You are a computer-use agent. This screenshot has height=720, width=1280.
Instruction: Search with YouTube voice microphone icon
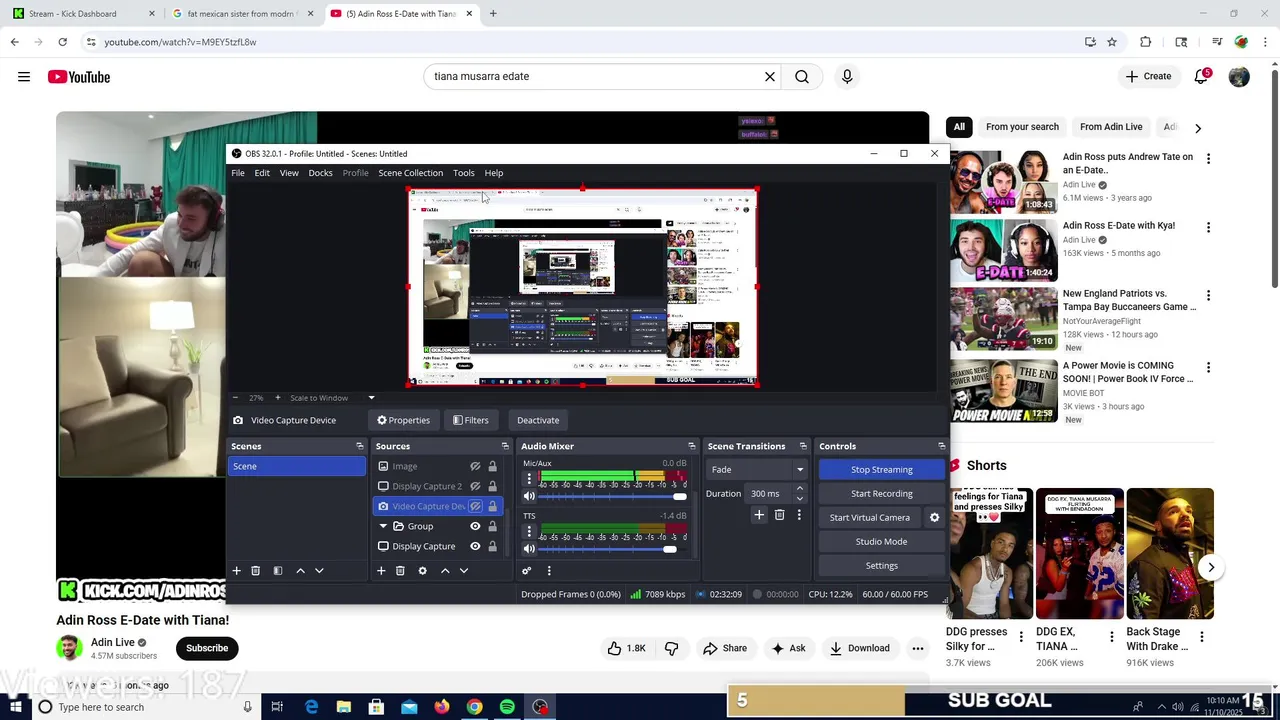(847, 77)
